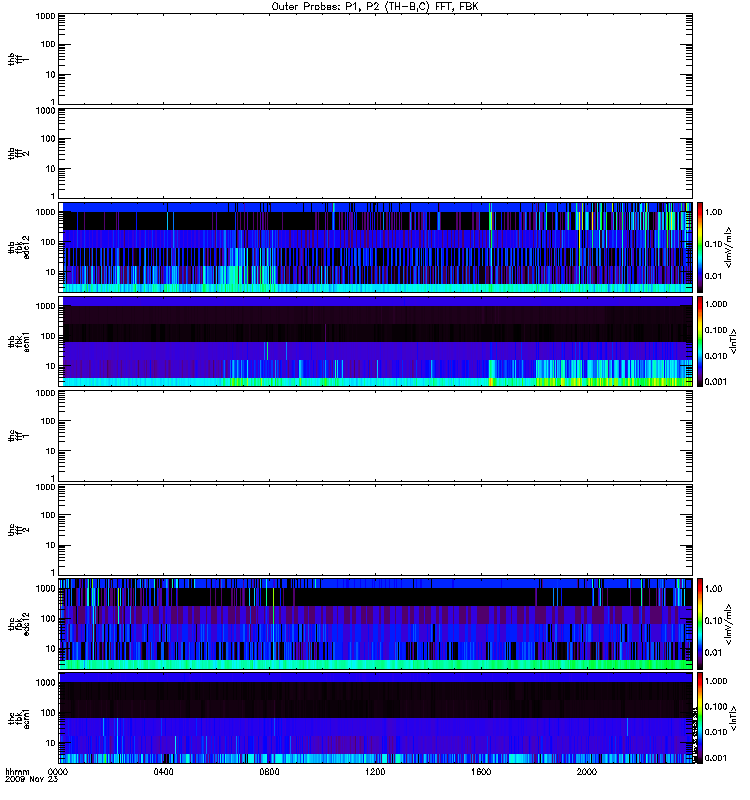
Task: Click "0.10" on the thb edc12 color bar scale
Action: 714,244
